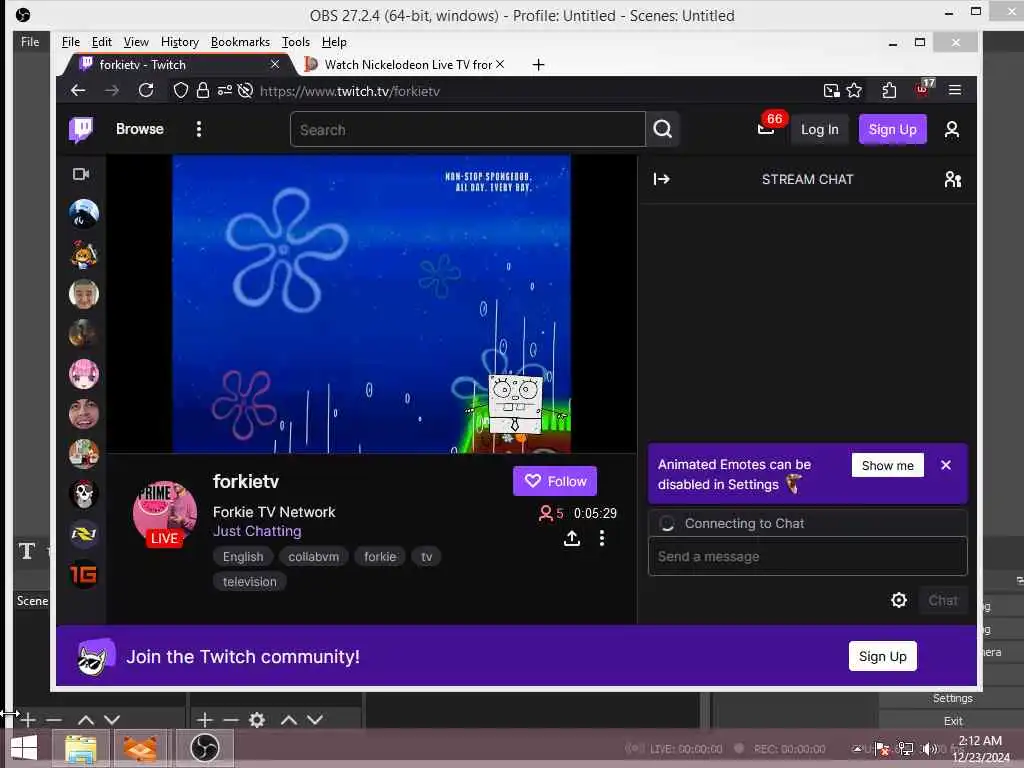This screenshot has width=1024, height=768.
Task: Click the forkietv channel name
Action: [x=246, y=481]
